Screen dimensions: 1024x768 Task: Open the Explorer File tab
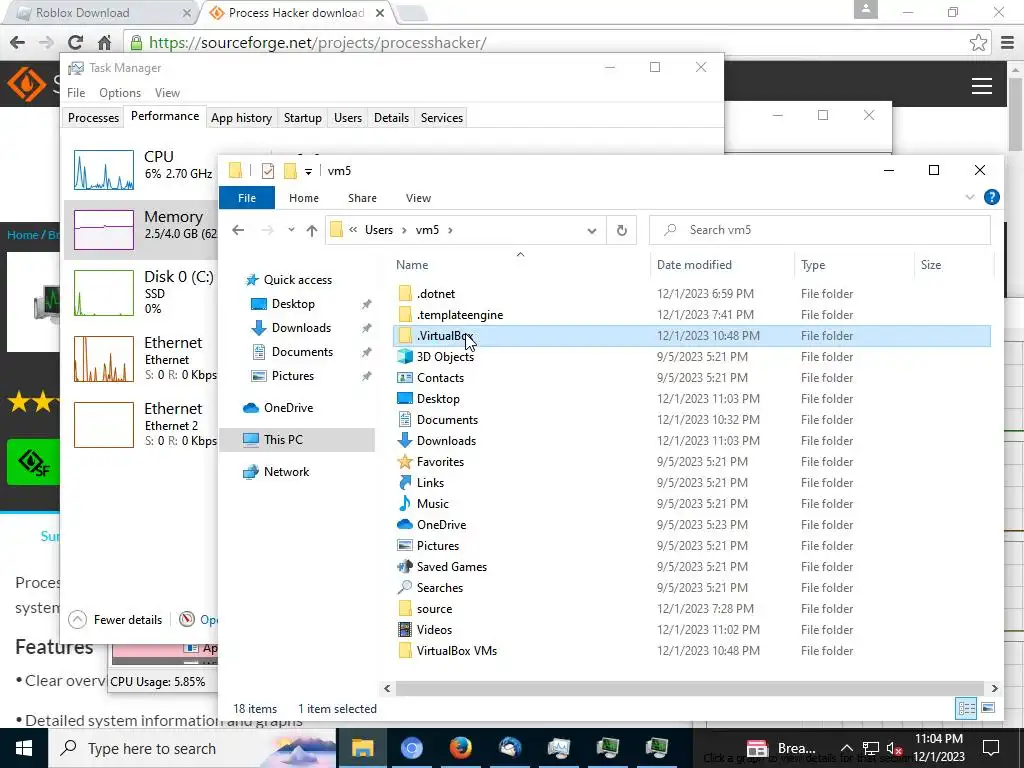[x=247, y=198]
